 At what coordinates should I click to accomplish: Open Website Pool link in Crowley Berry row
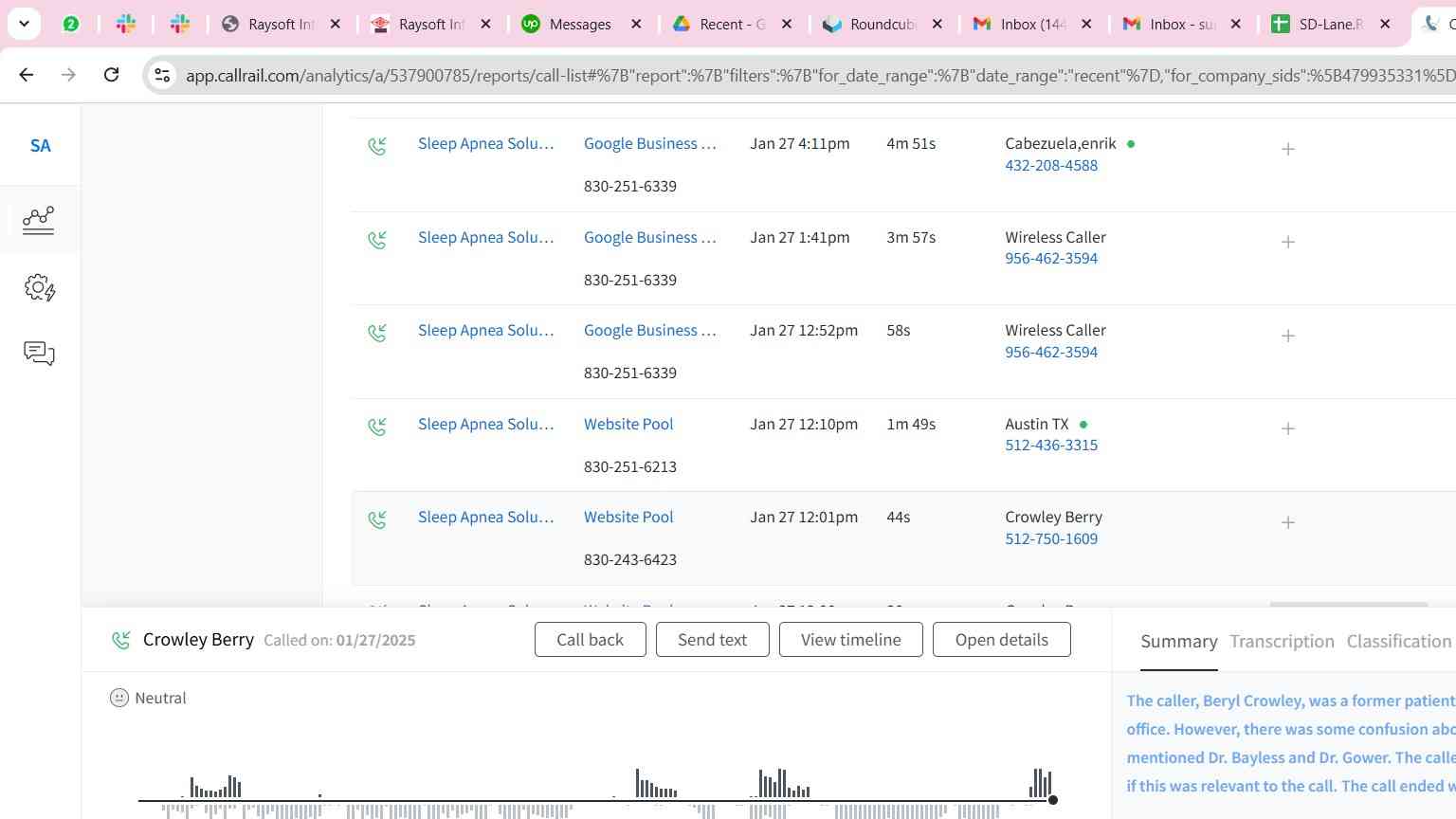628,517
